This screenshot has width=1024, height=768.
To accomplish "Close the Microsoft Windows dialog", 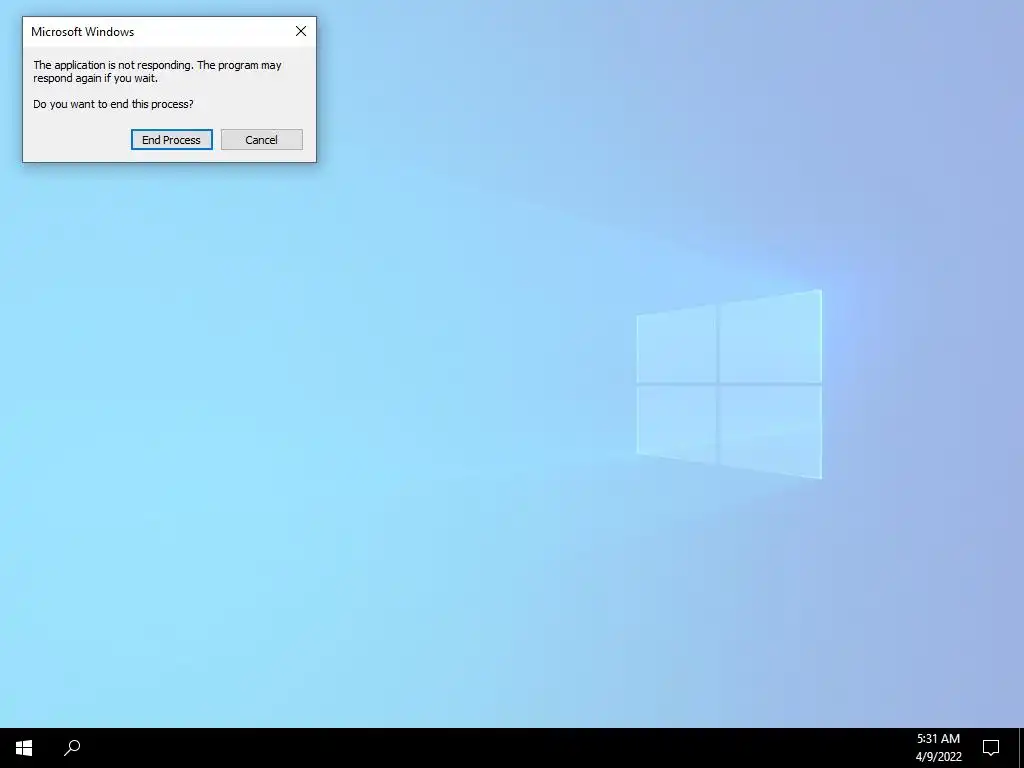I will click(300, 31).
